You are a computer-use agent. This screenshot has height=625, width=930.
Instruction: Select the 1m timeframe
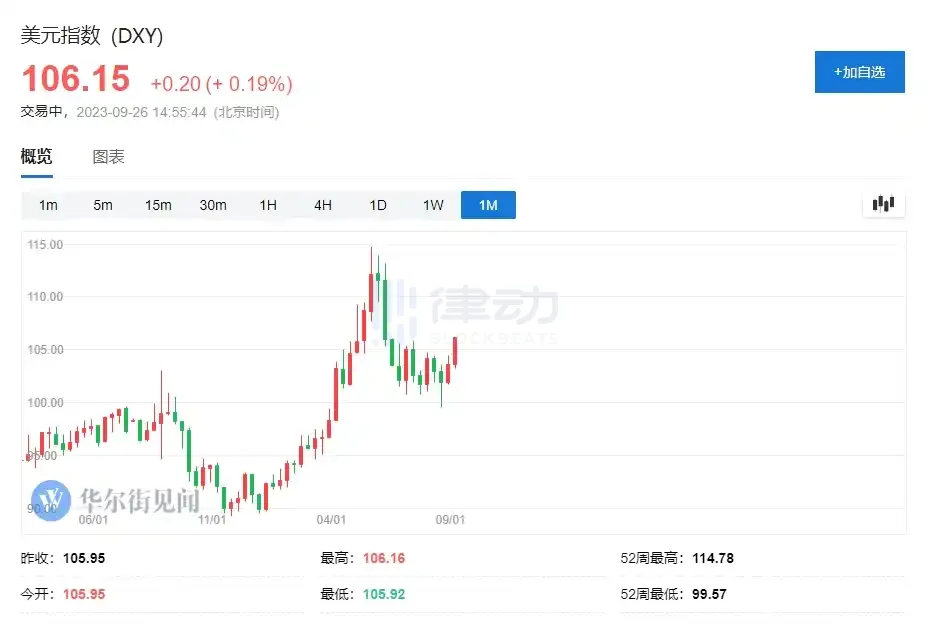pyautogui.click(x=48, y=205)
